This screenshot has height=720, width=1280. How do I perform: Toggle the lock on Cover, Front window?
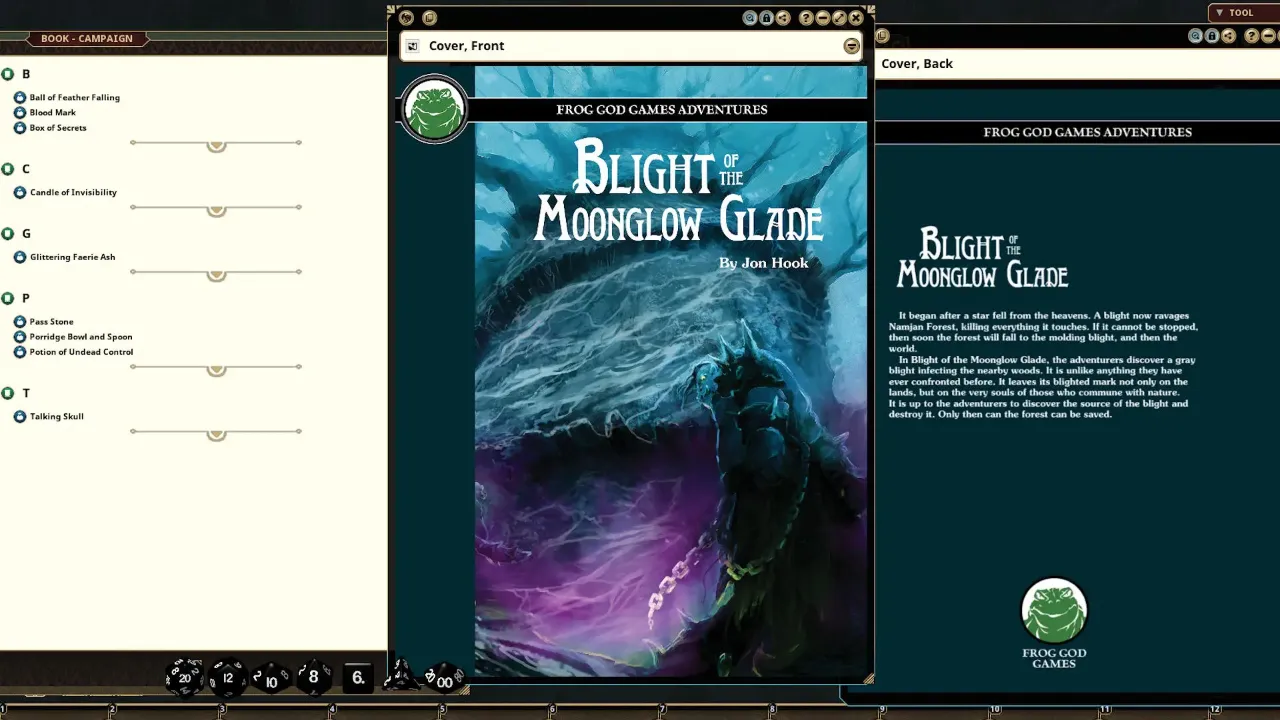pyautogui.click(x=766, y=18)
